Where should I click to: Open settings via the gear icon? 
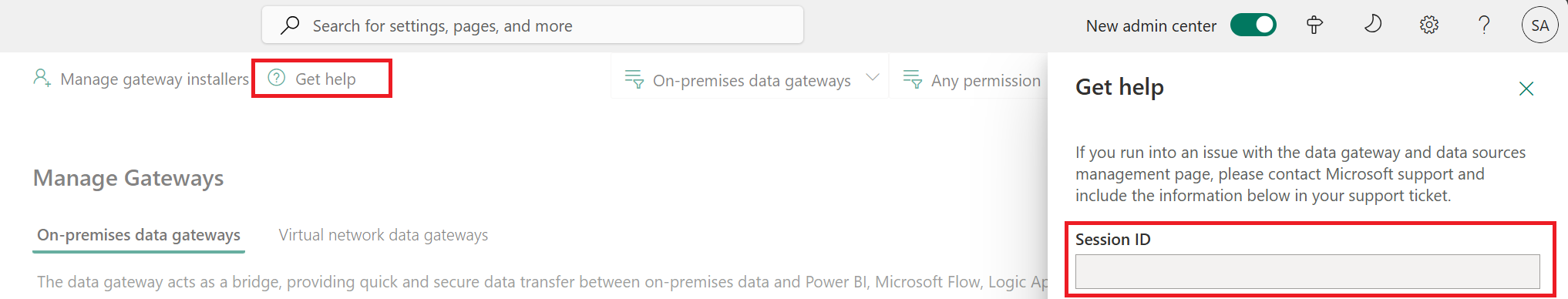(1429, 25)
